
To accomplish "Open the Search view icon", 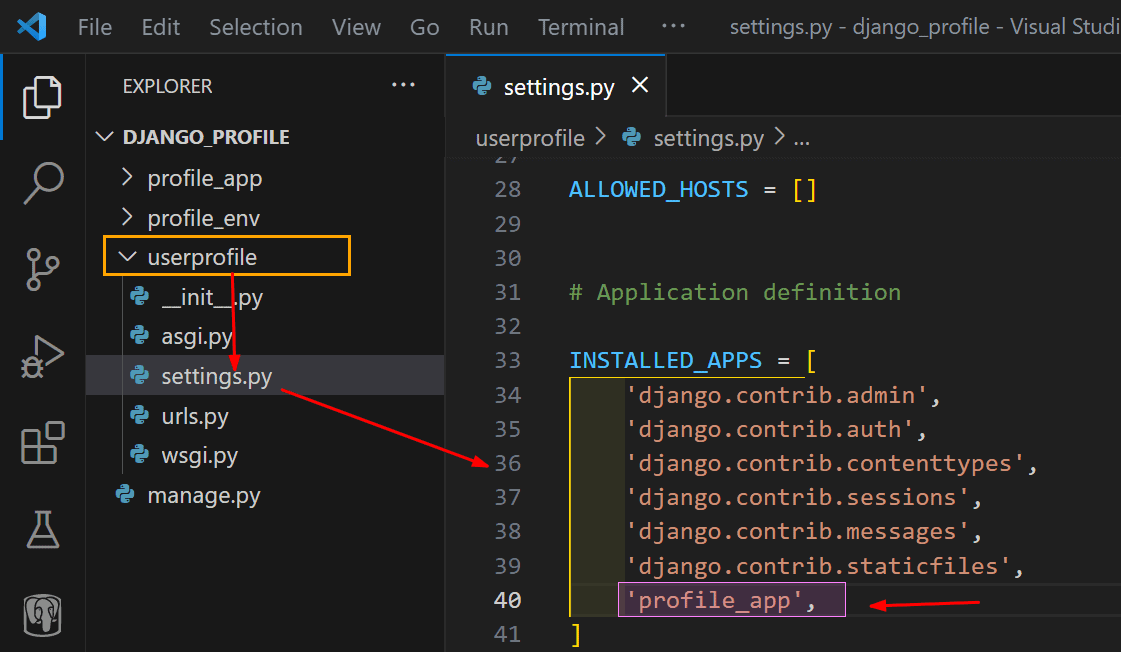I will (x=43, y=183).
